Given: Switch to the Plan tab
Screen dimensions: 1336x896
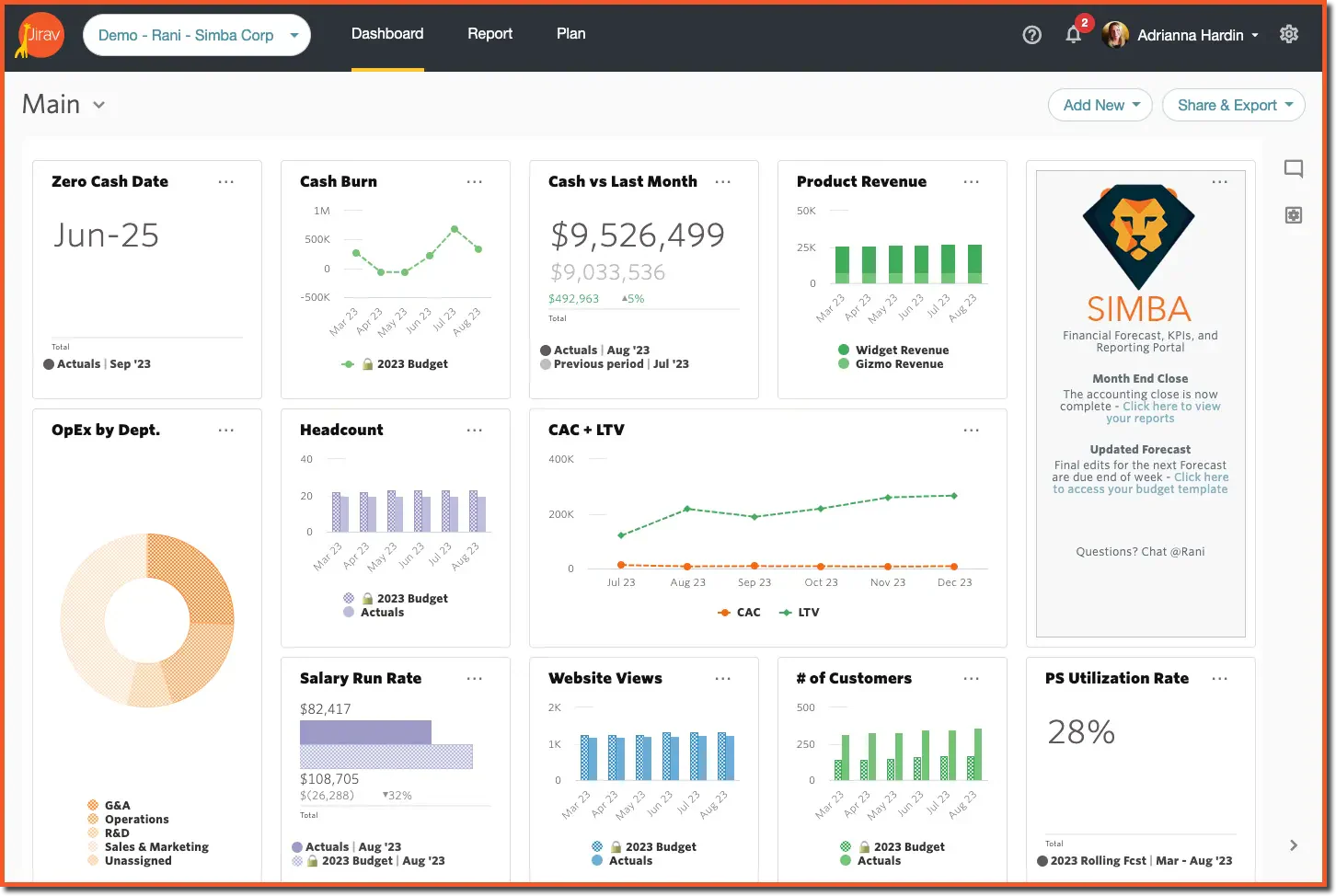Looking at the screenshot, I should 570,34.
